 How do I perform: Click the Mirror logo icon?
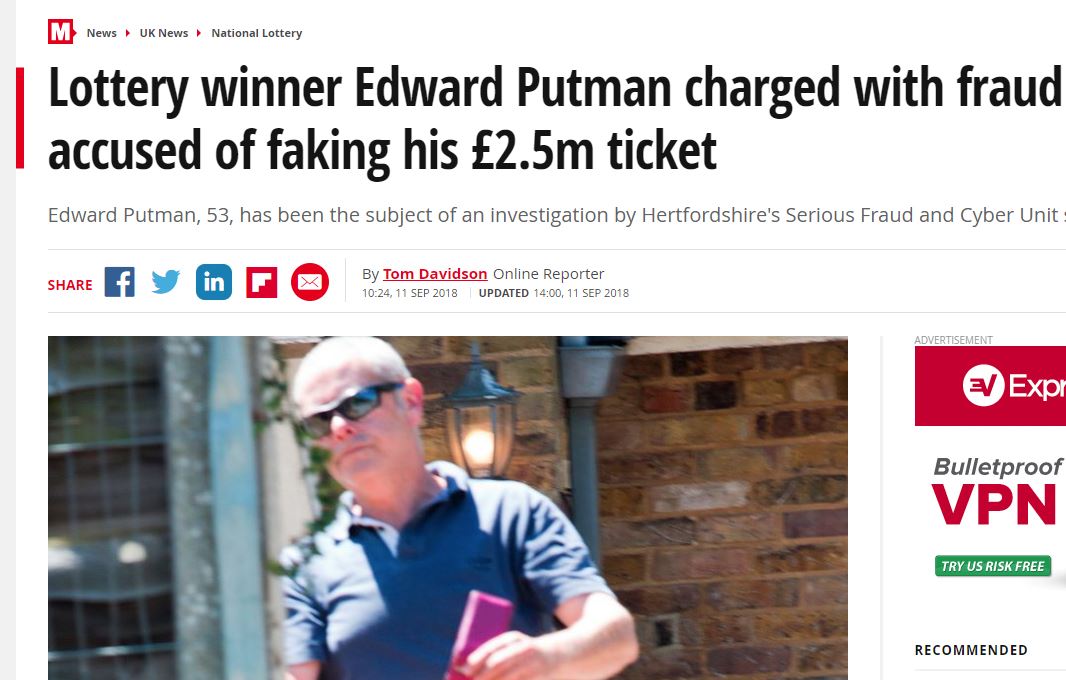(61, 32)
